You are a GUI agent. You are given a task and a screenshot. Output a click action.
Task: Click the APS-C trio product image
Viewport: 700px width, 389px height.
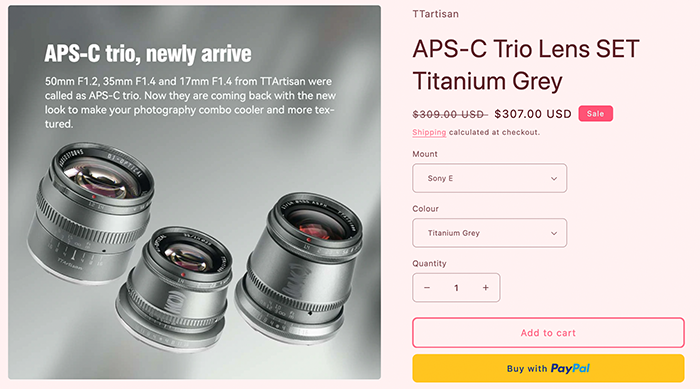pos(195,192)
